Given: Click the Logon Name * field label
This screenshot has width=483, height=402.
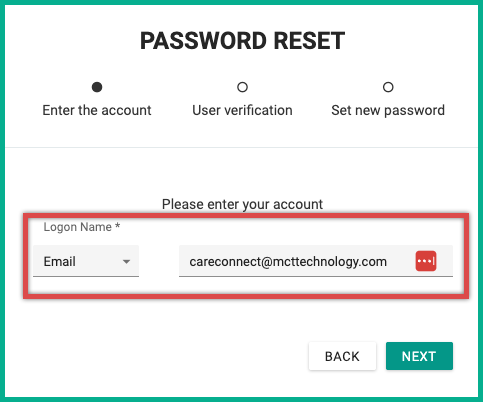Looking at the screenshot, I should pos(82,227).
